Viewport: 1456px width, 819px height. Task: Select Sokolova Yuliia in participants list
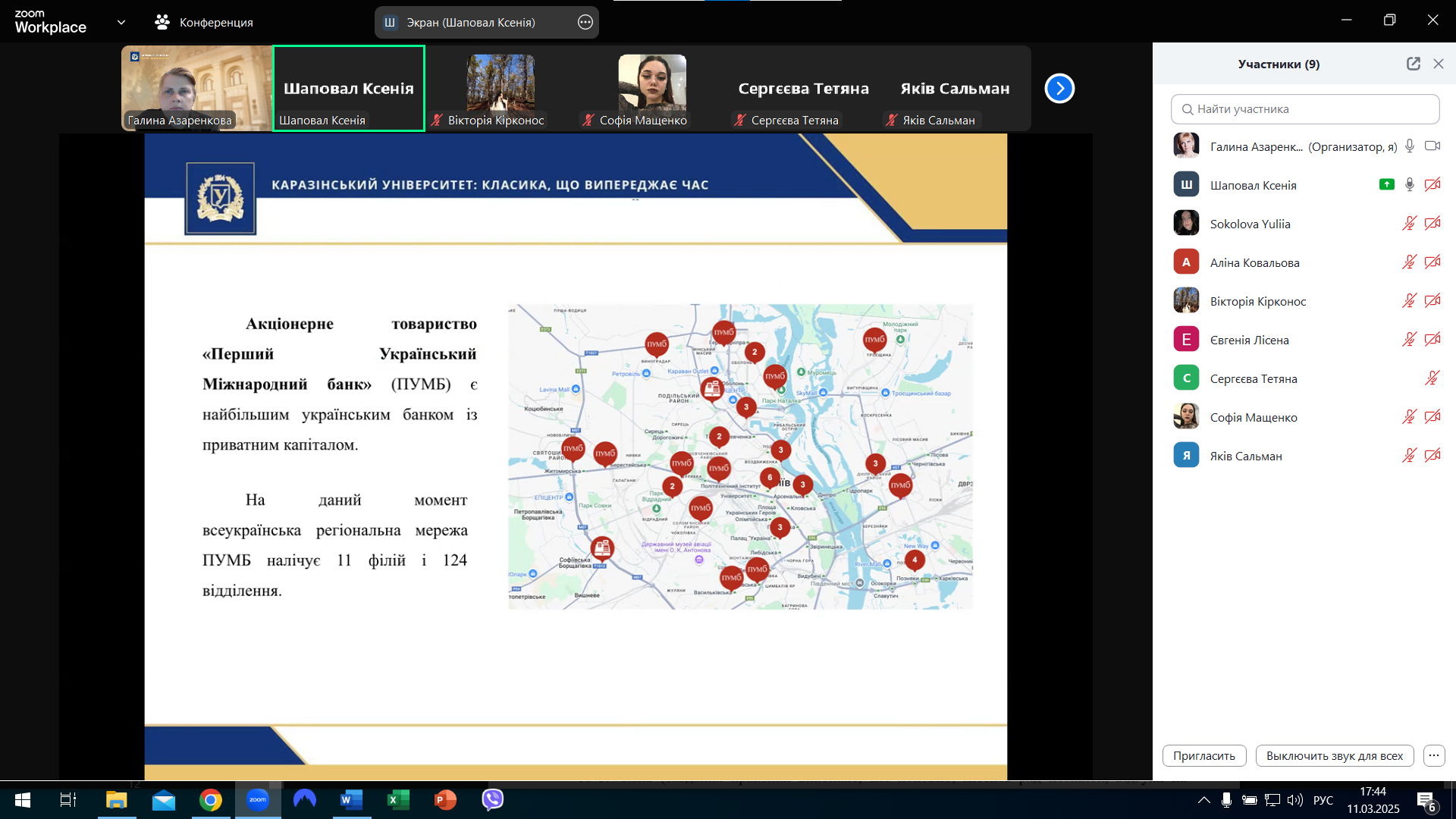pos(1304,224)
